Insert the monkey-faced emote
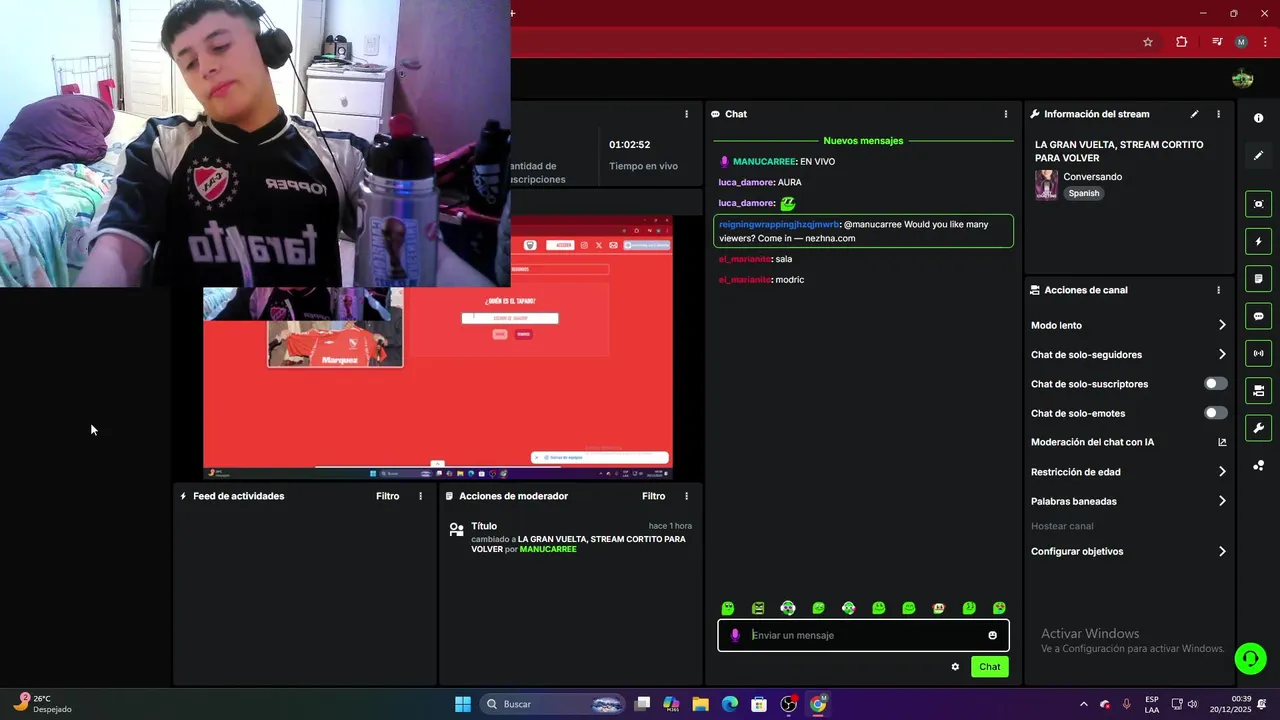 pyautogui.click(x=939, y=608)
